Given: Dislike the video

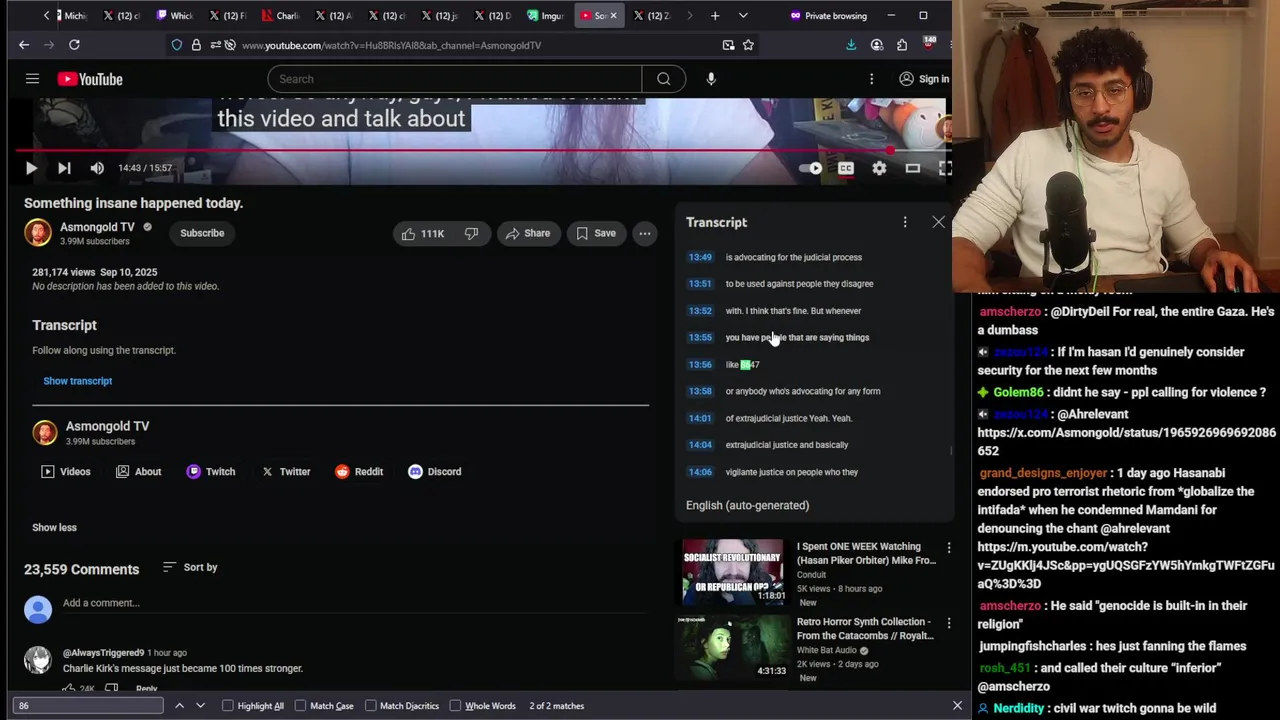Looking at the screenshot, I should pyautogui.click(x=471, y=233).
